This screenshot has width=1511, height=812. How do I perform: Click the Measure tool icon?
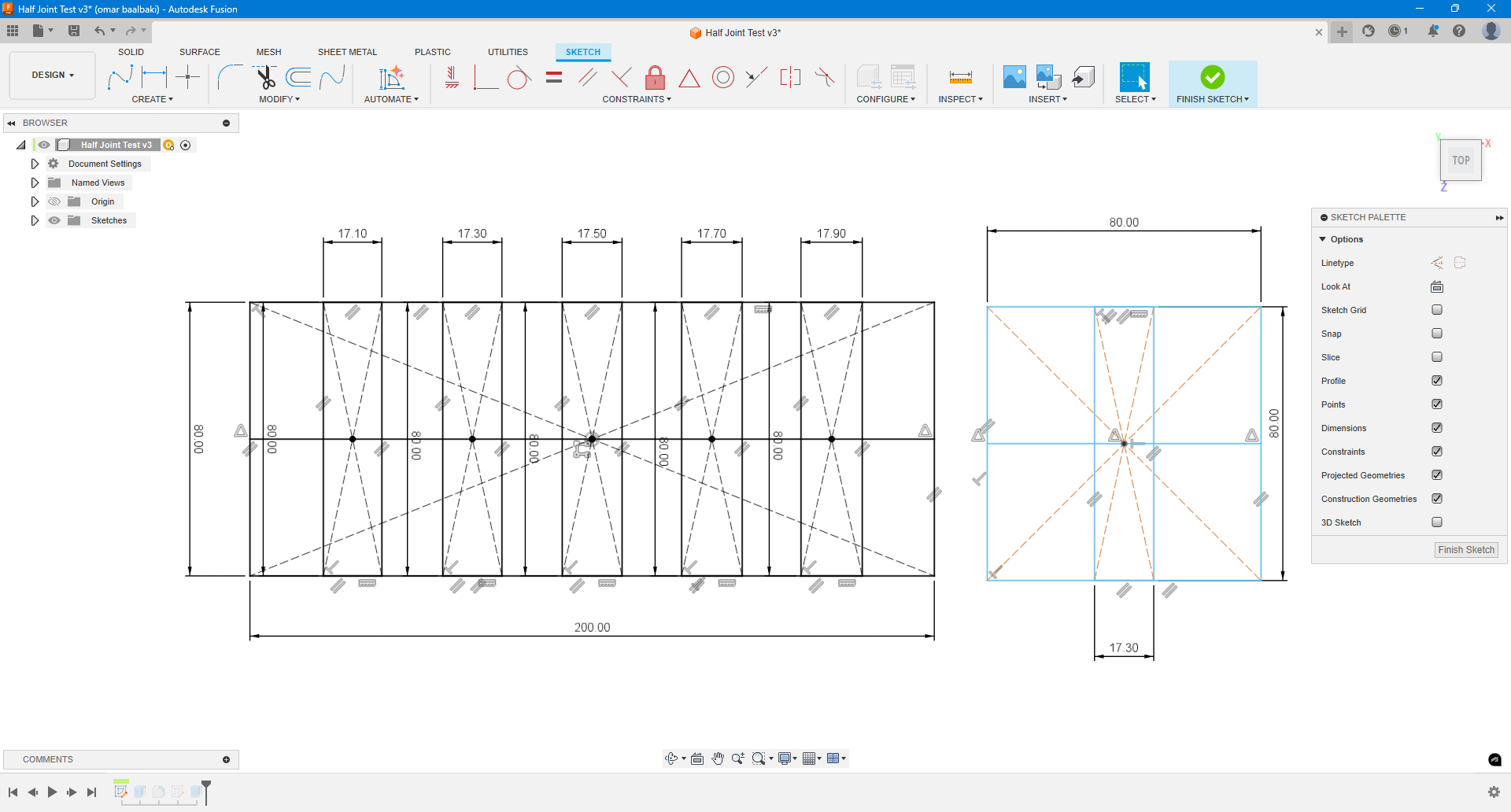point(961,77)
